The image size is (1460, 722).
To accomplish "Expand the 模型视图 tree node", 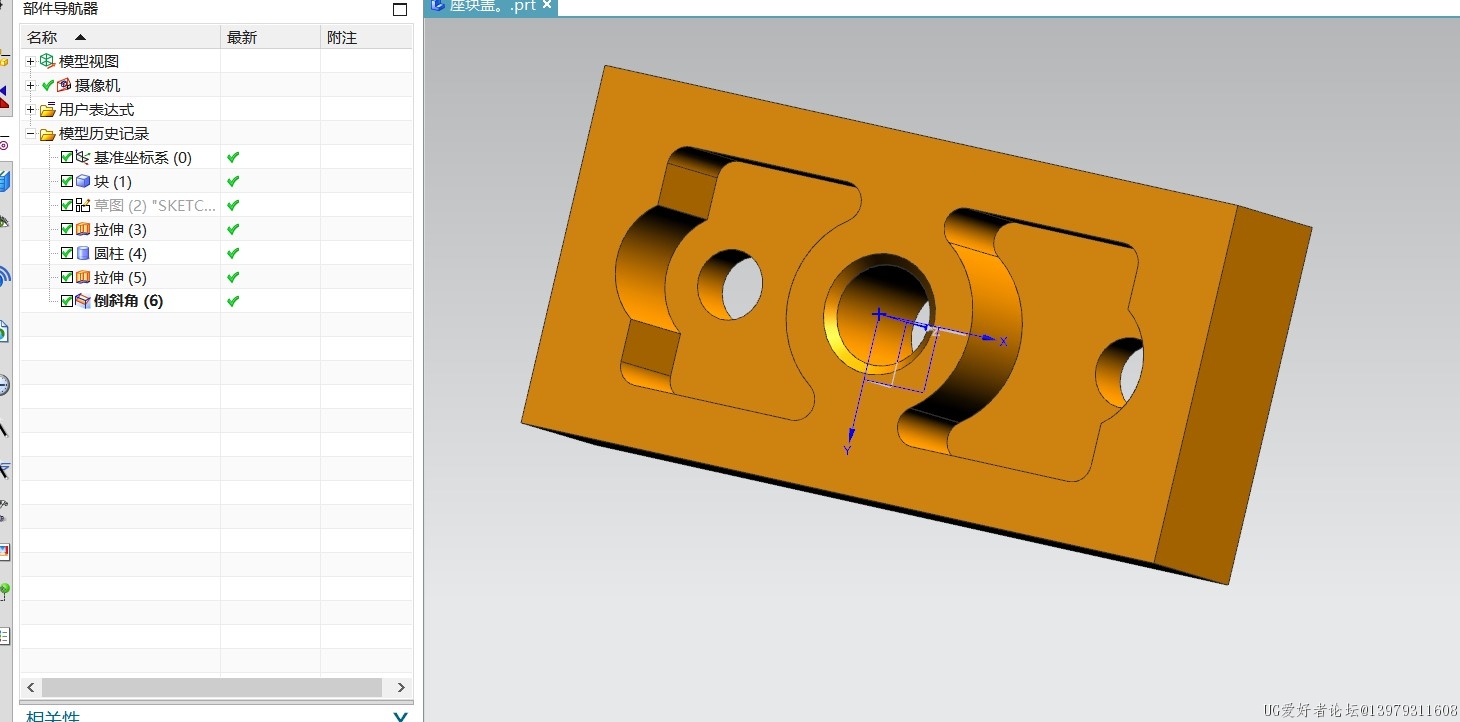I will click(30, 61).
